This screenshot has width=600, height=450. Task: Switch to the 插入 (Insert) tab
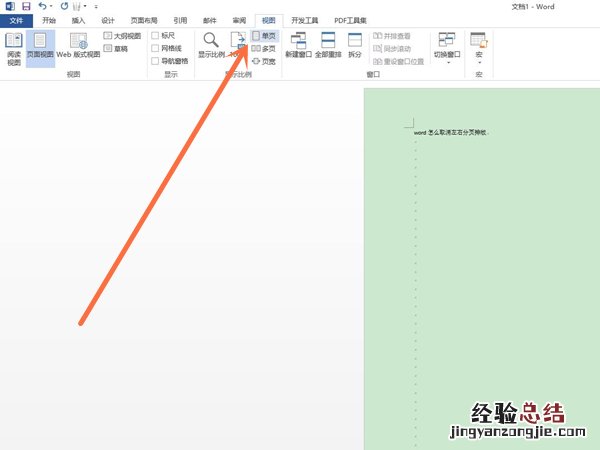coord(78,21)
